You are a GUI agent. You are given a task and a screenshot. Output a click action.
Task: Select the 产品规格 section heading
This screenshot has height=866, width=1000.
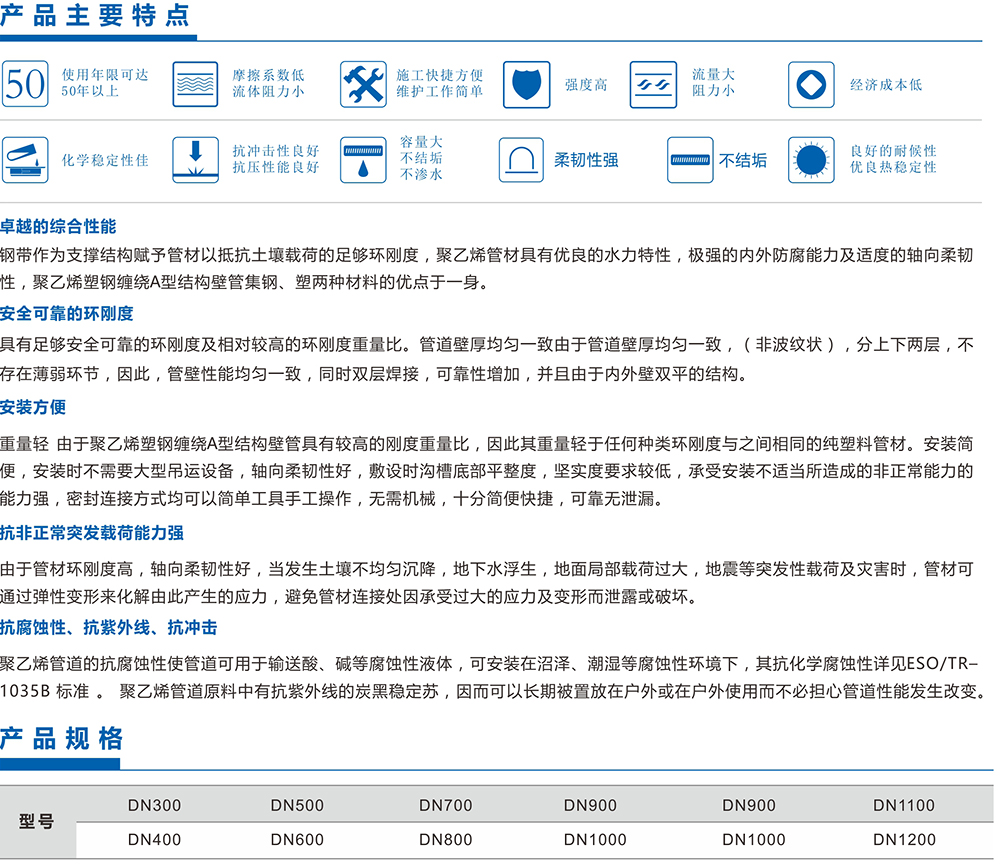pos(62,739)
